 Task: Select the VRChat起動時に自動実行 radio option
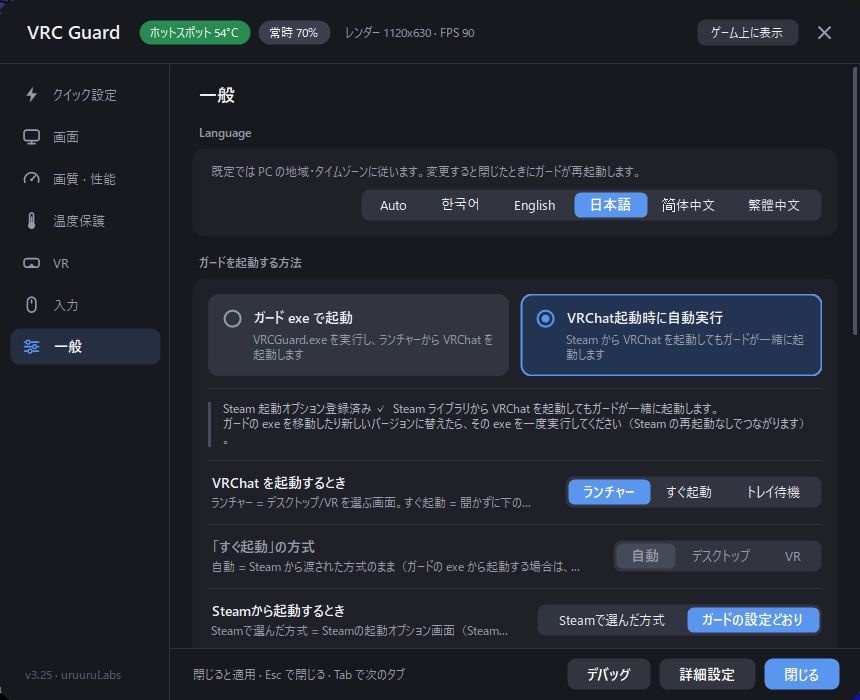671,335
